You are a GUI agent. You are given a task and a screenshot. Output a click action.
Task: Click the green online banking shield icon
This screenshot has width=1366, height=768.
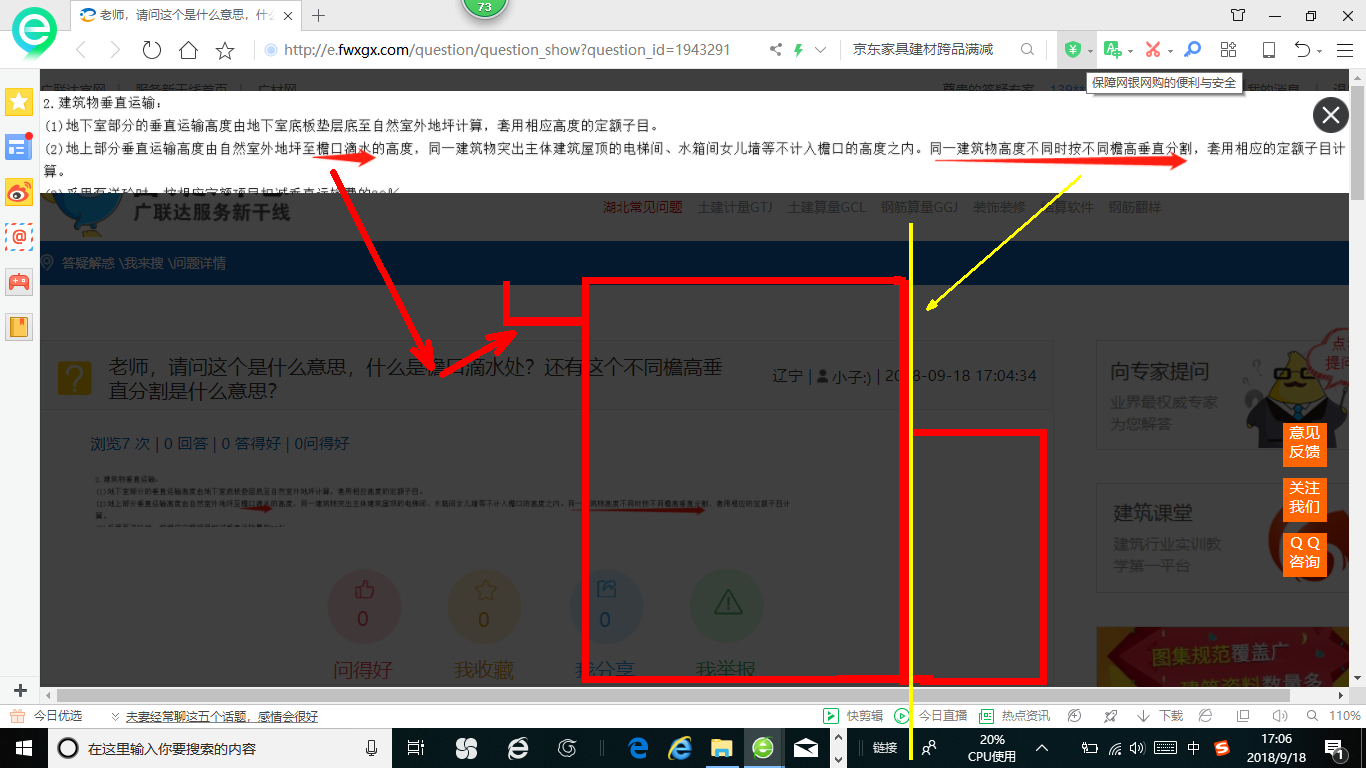(1072, 50)
